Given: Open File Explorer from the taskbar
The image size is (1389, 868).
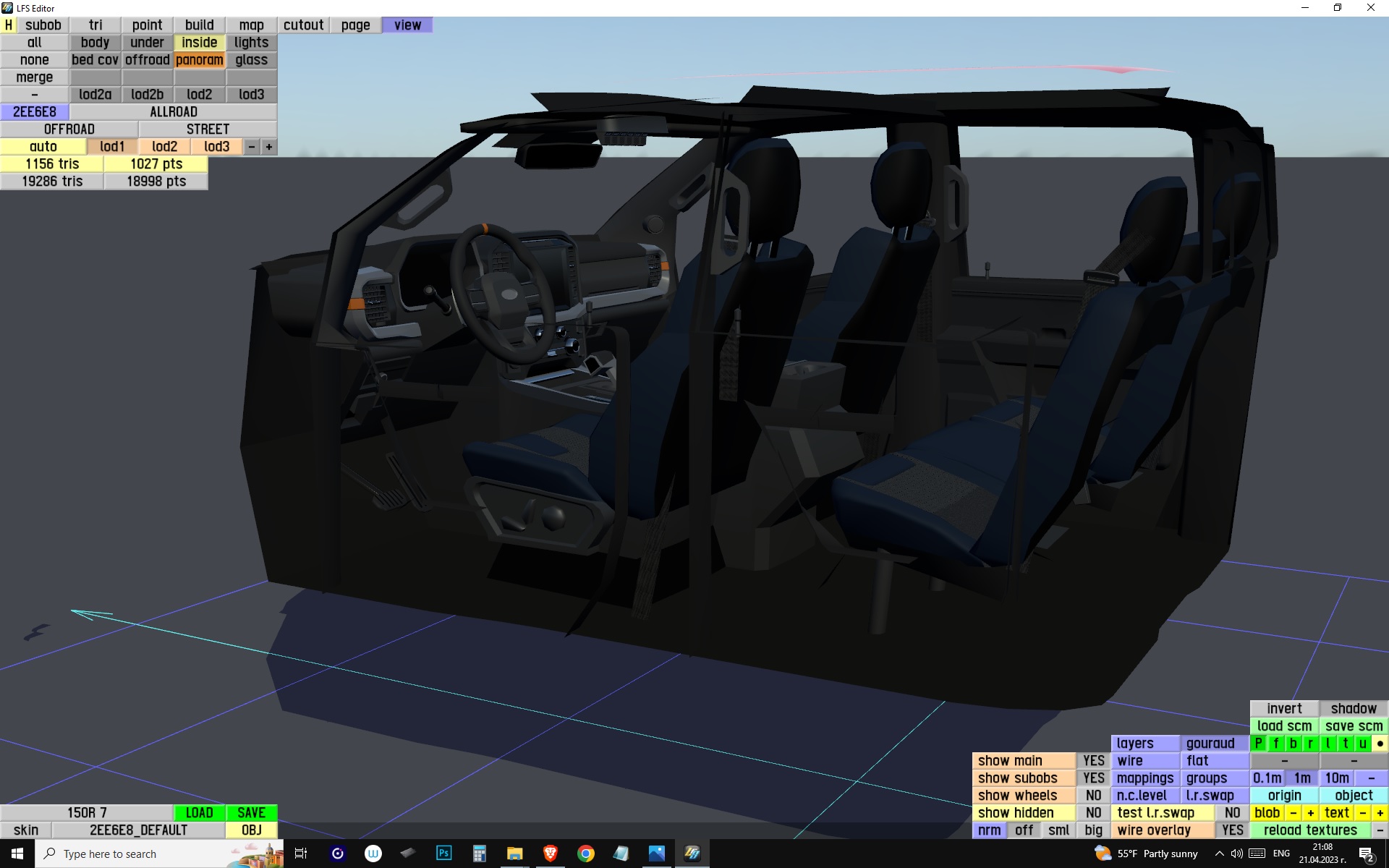Looking at the screenshot, I should tap(514, 854).
